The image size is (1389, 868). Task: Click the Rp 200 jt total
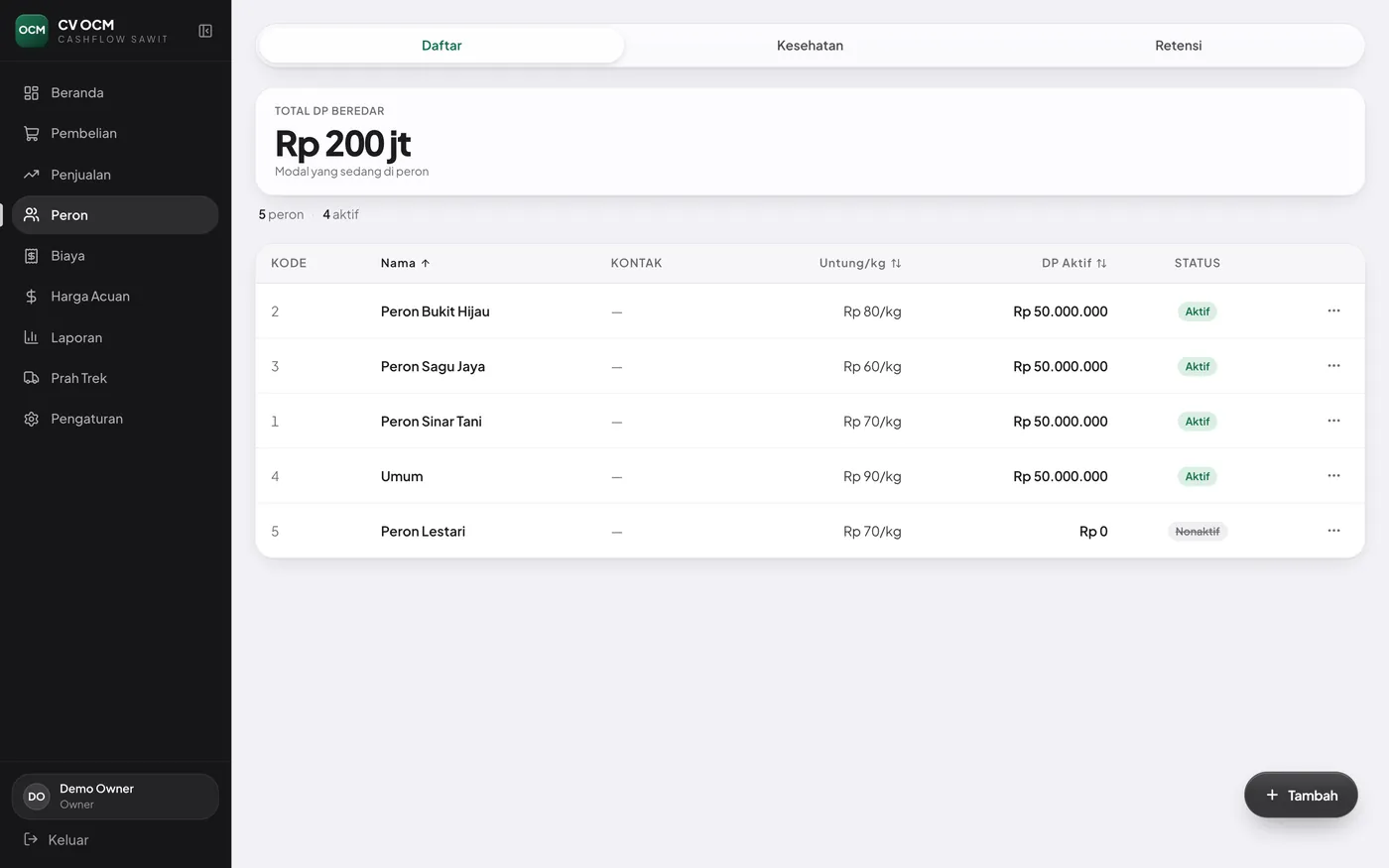click(x=343, y=144)
